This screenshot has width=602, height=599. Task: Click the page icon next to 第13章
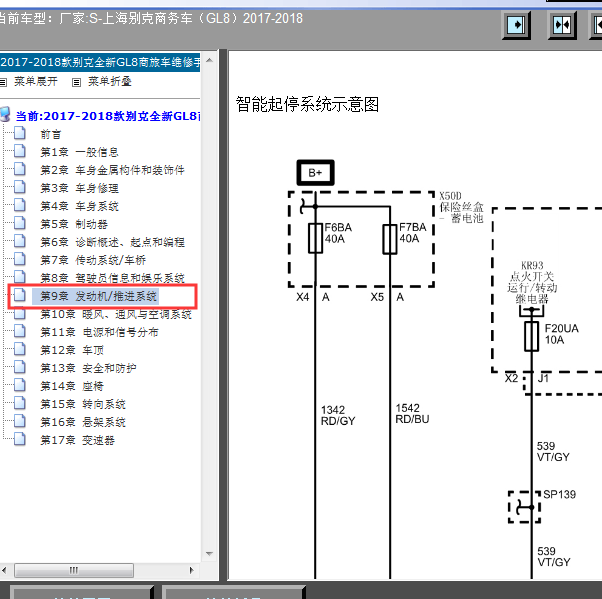pyautogui.click(x=20, y=367)
